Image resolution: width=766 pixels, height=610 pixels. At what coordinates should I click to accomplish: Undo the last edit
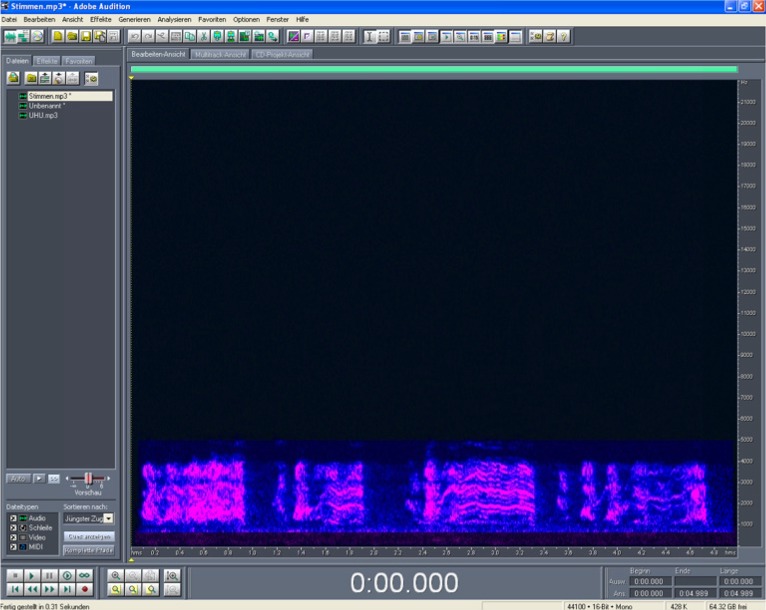coord(134,37)
